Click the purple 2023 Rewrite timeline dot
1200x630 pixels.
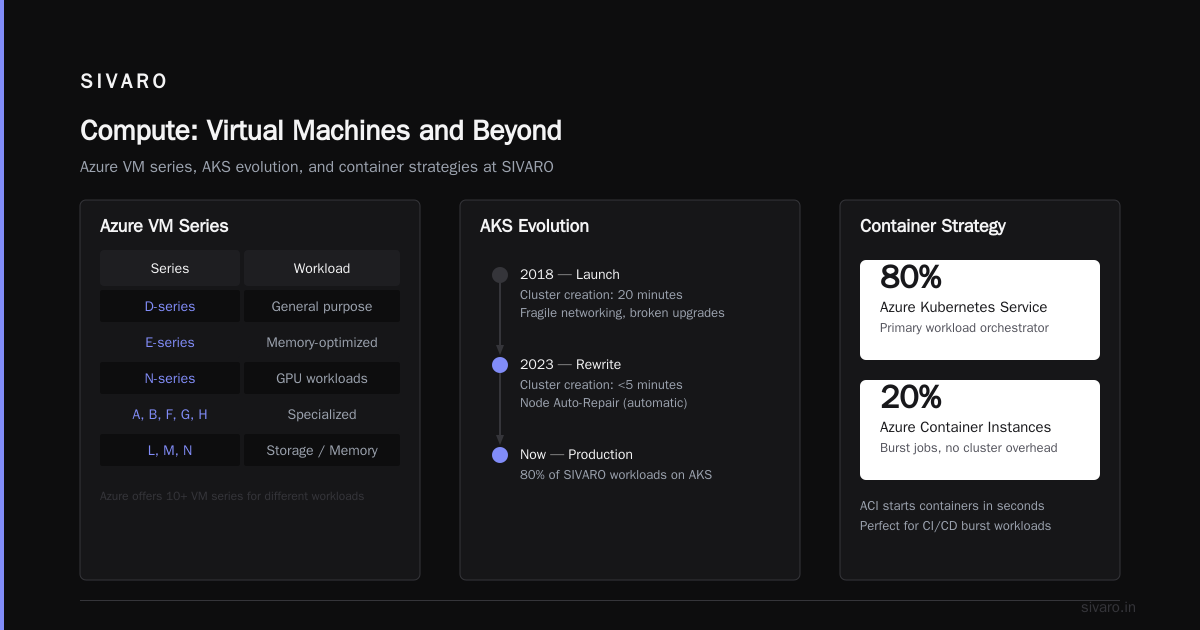tap(500, 365)
